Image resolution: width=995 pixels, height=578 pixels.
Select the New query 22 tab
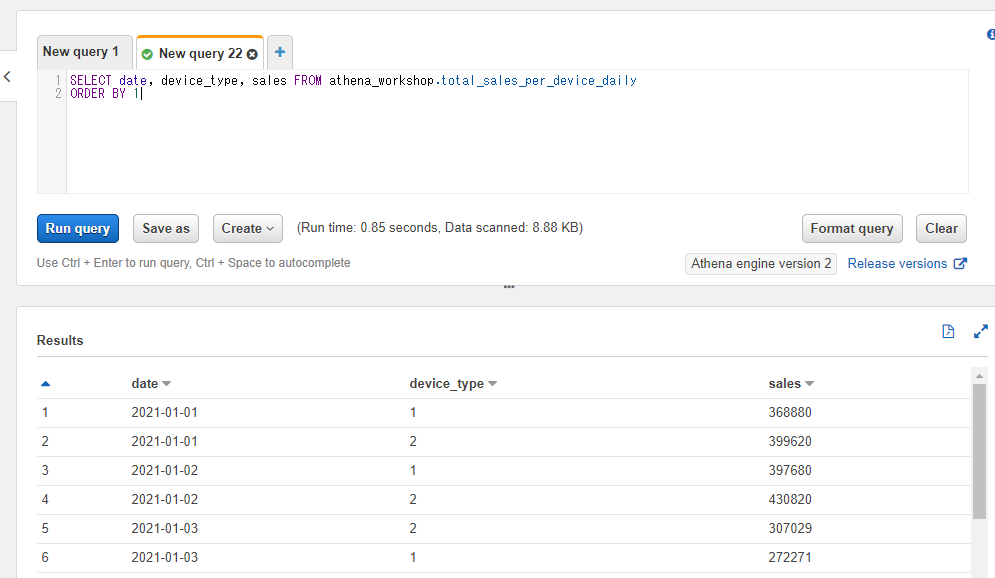coord(199,54)
